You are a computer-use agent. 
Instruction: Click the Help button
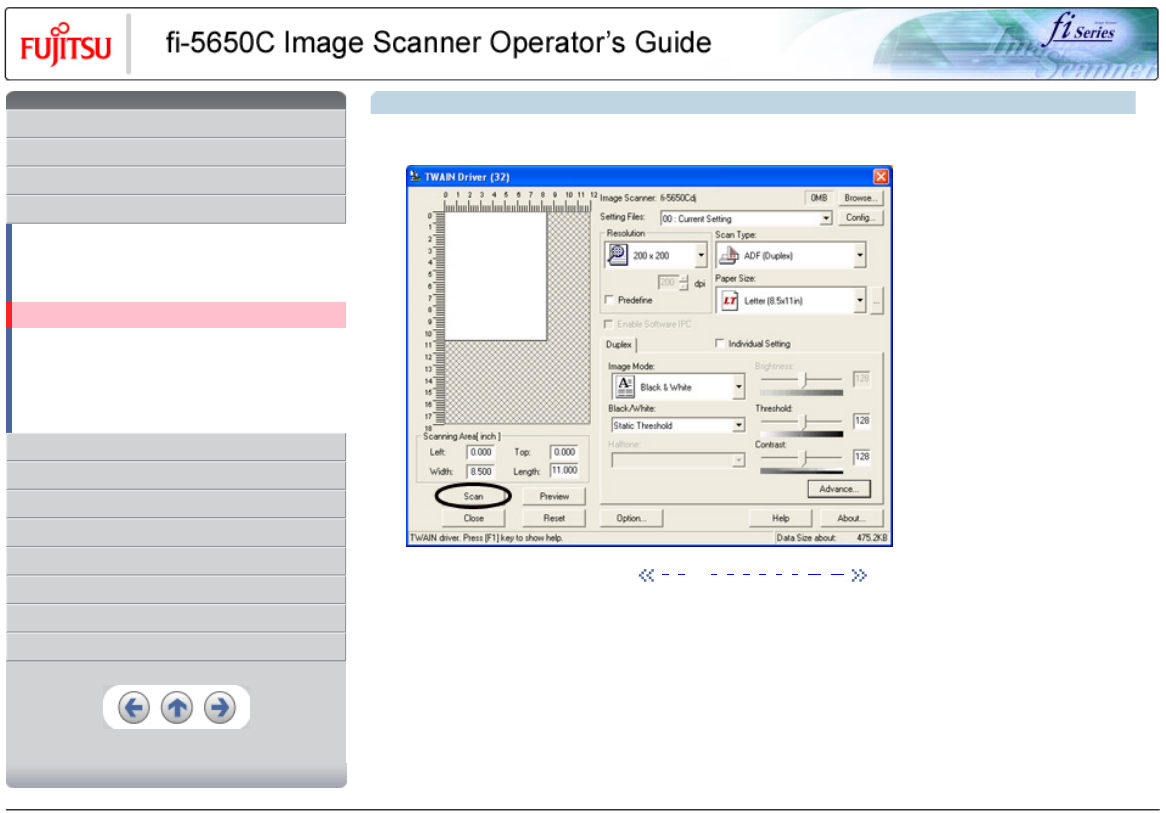(781, 518)
